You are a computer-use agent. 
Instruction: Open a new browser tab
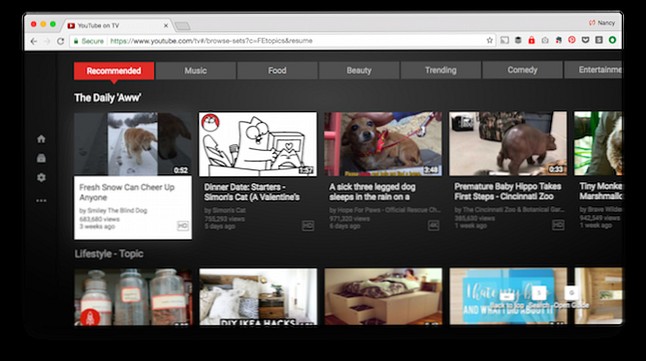(183, 26)
